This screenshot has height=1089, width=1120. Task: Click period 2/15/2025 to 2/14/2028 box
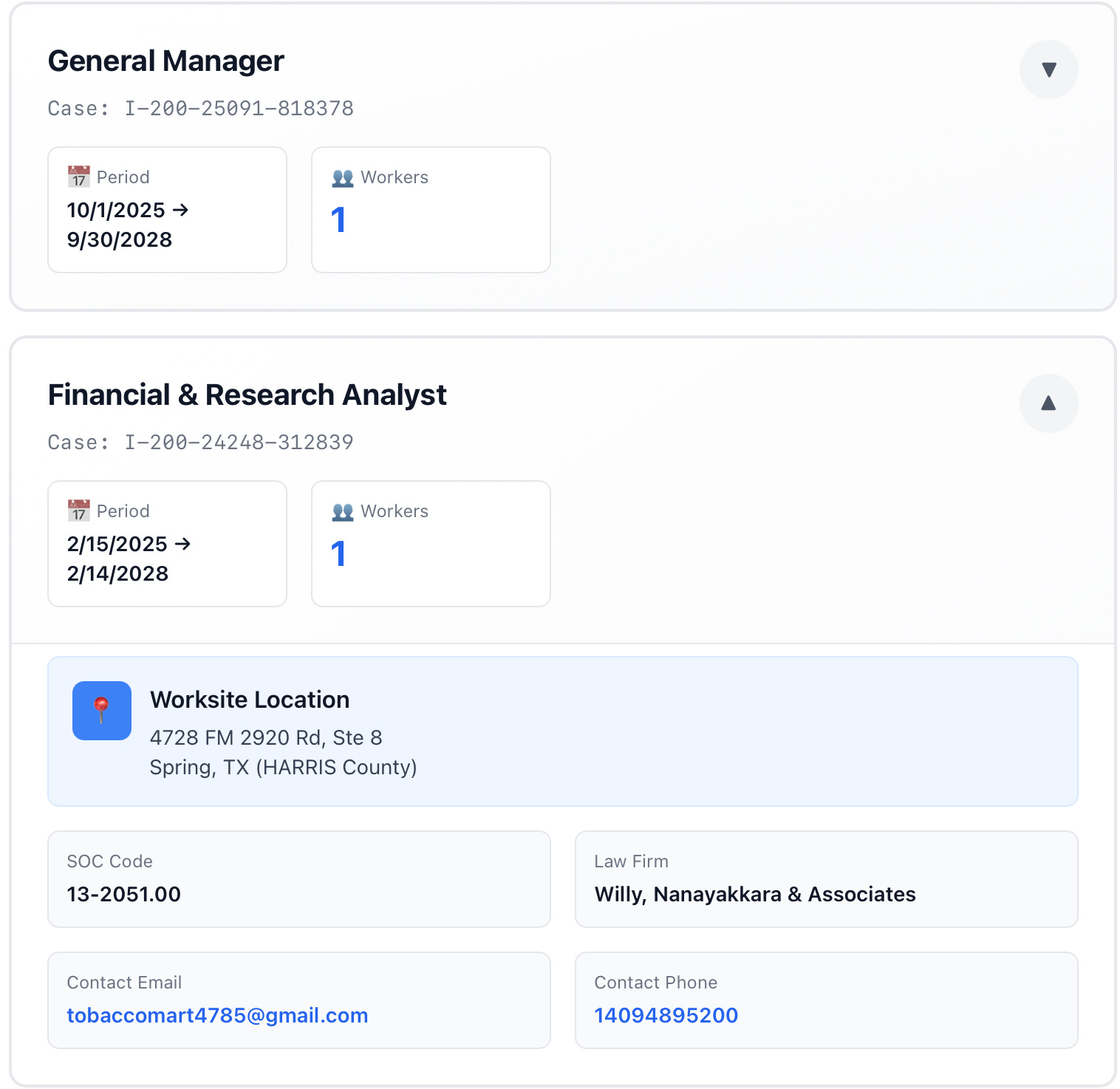pos(167,544)
